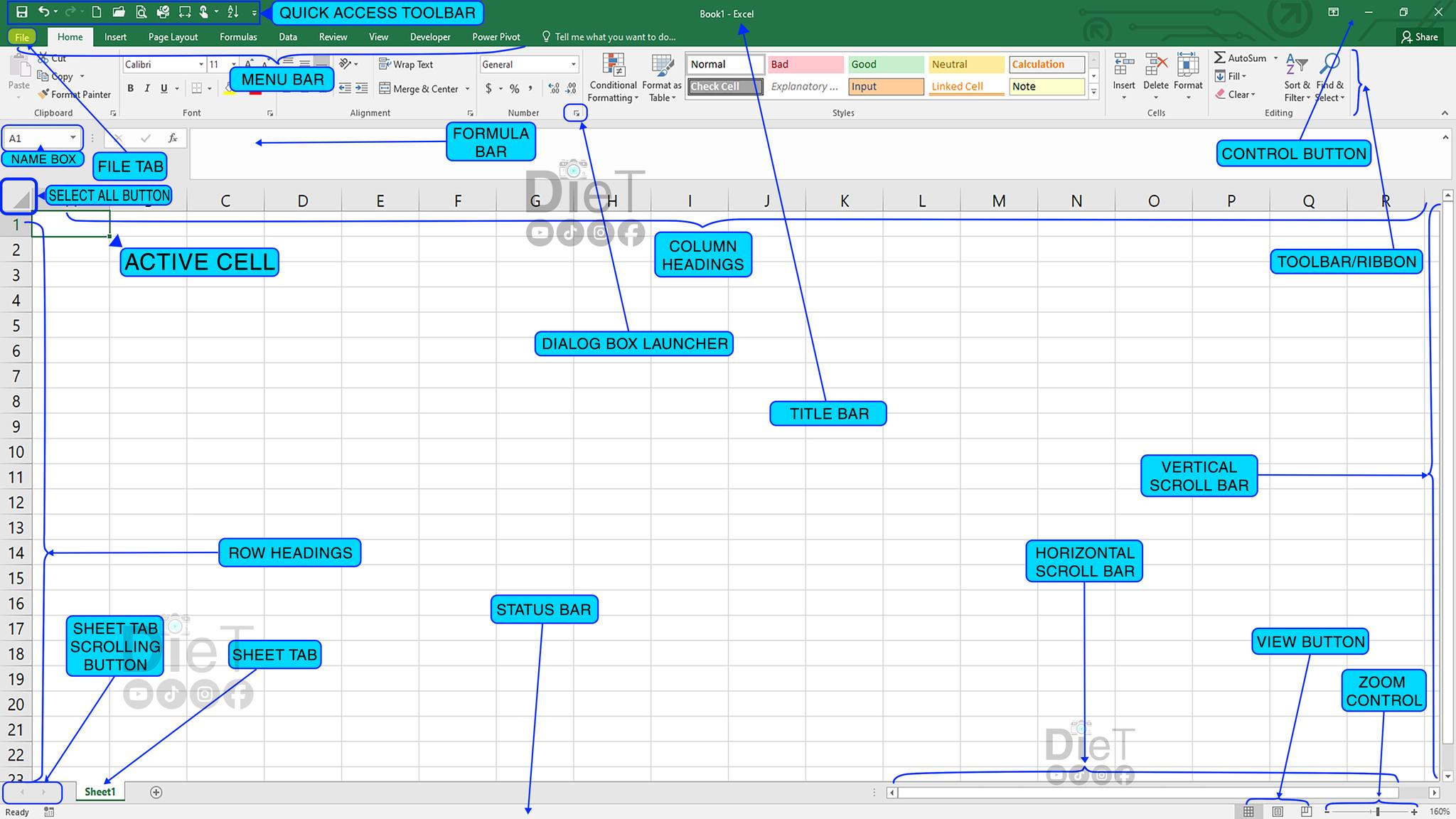Viewport: 1456px width, 819px height.
Task: Toggle Italic formatting
Action: tap(147, 89)
